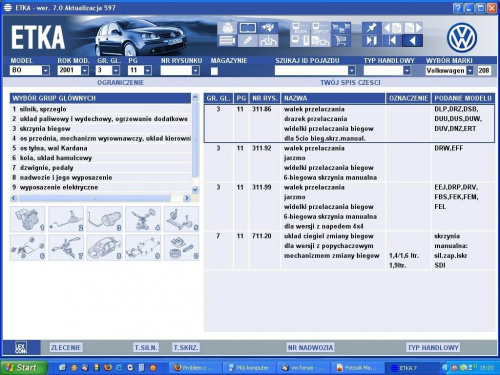Select 'kola, uklad hamulcowy' group
This screenshot has height=375, width=500.
pos(101,158)
